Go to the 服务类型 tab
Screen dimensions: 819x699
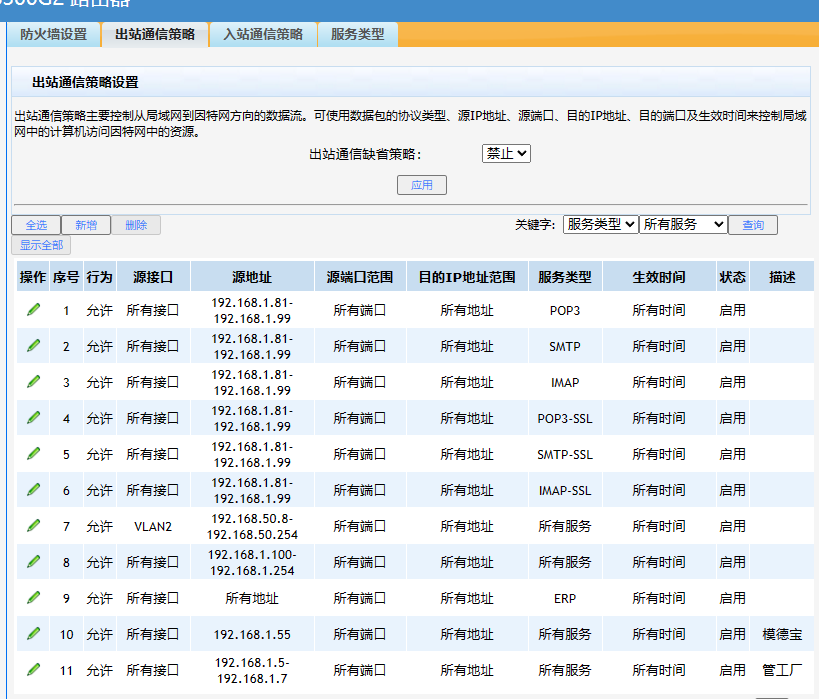pos(357,34)
